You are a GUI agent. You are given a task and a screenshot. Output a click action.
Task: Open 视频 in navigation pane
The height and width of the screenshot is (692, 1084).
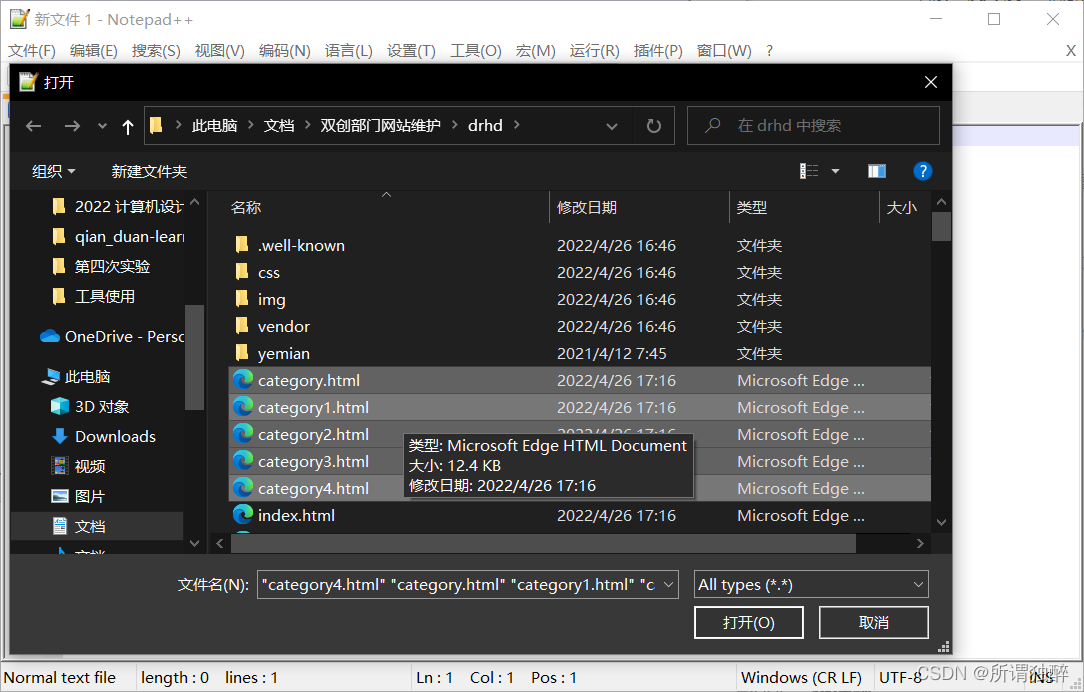coord(78,466)
